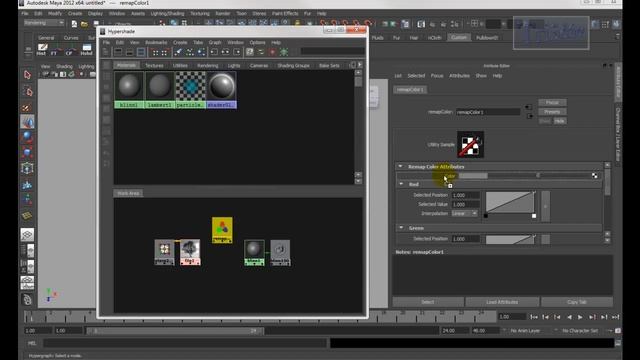The width and height of the screenshot is (640, 360).
Task: Click the Hist shelf button
Action: tap(42, 50)
